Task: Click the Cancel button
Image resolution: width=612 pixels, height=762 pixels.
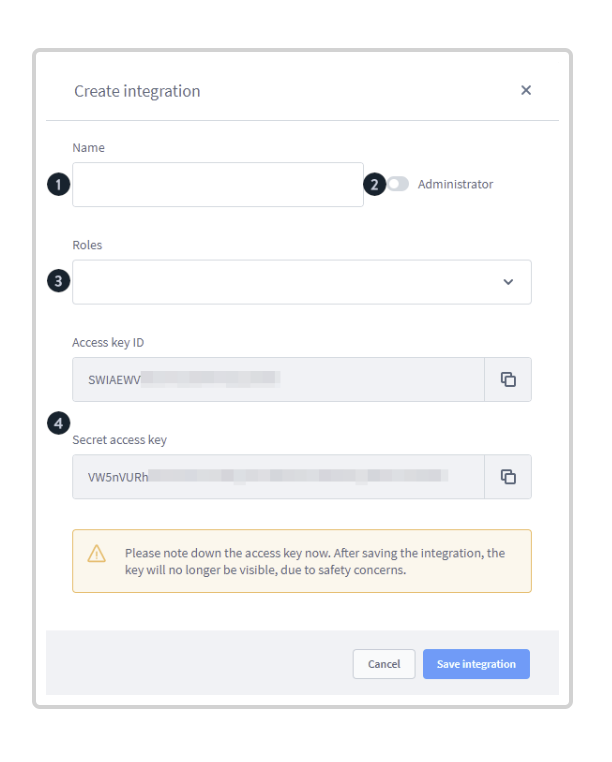Action: (x=384, y=664)
